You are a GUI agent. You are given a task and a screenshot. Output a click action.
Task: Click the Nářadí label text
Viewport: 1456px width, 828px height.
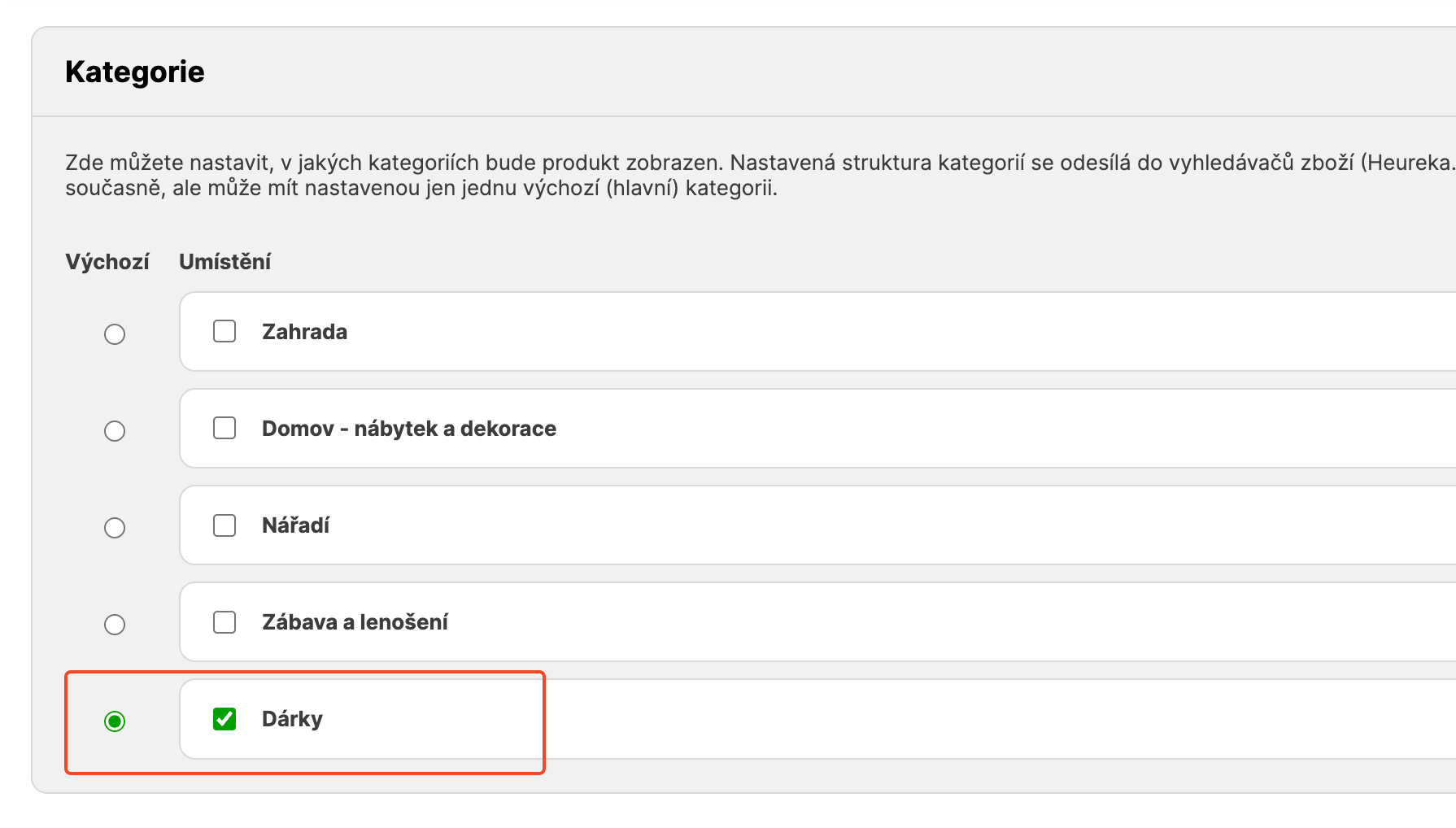(295, 525)
